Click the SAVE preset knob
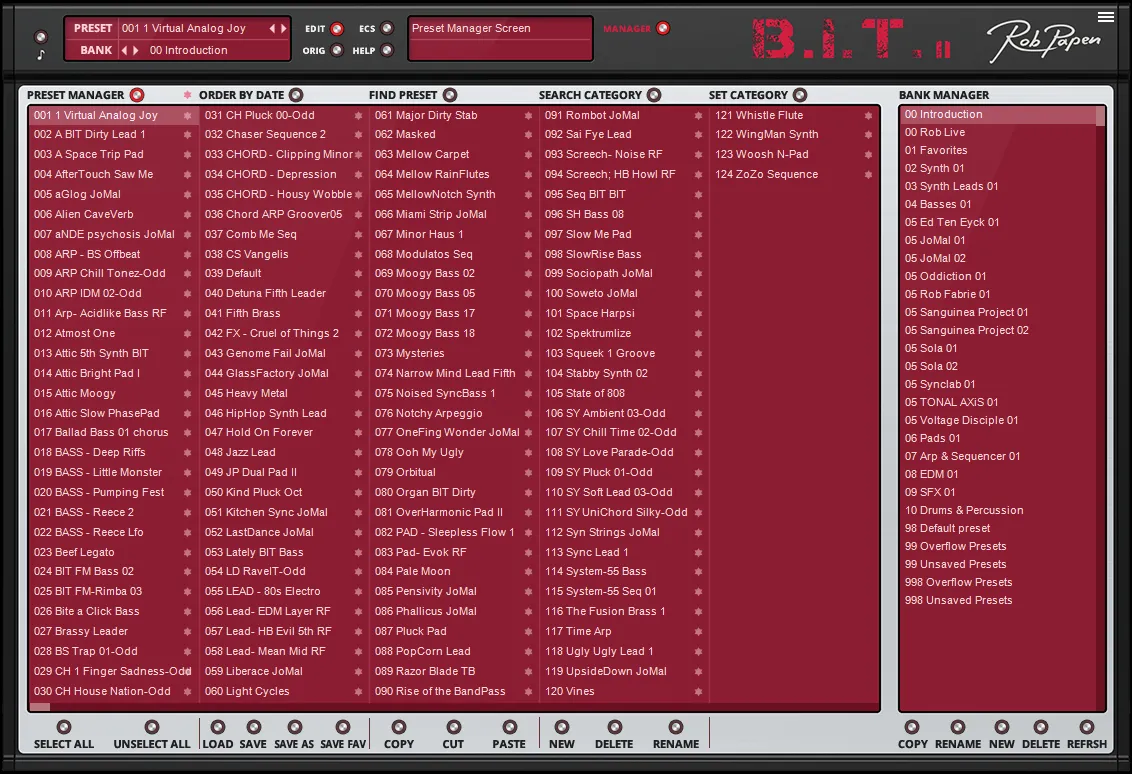 (x=253, y=727)
